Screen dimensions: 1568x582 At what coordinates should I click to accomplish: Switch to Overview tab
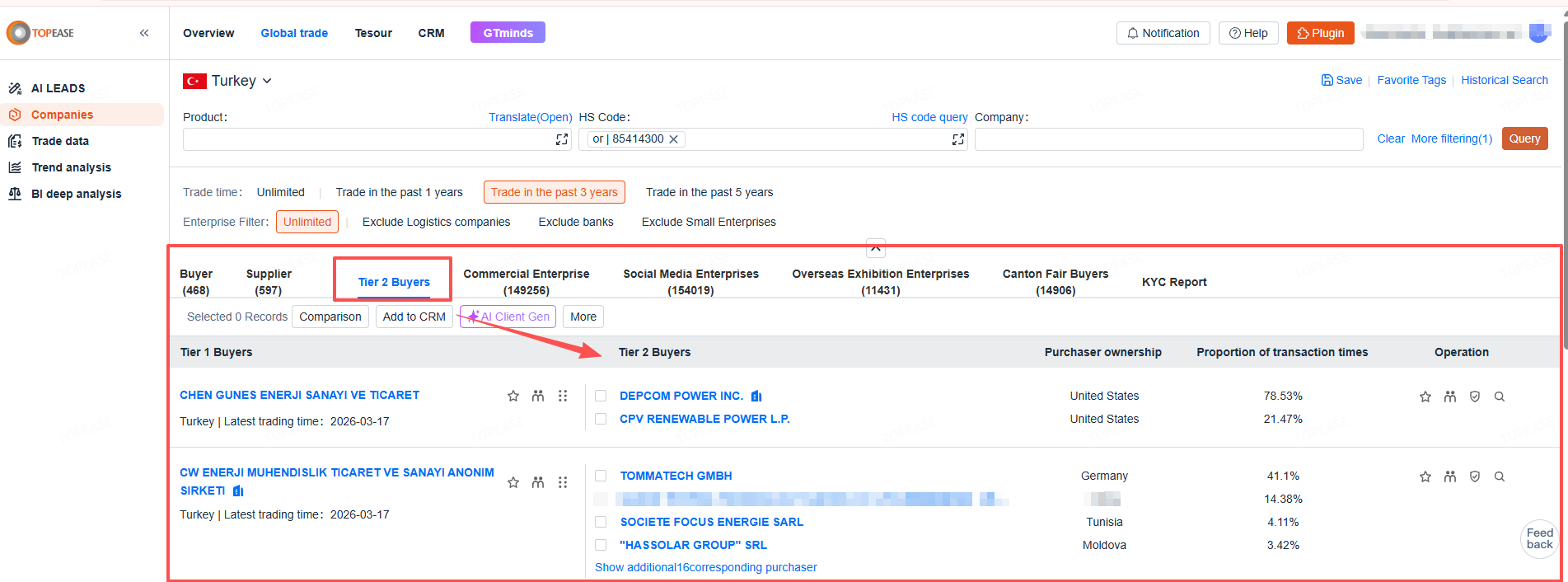[208, 33]
